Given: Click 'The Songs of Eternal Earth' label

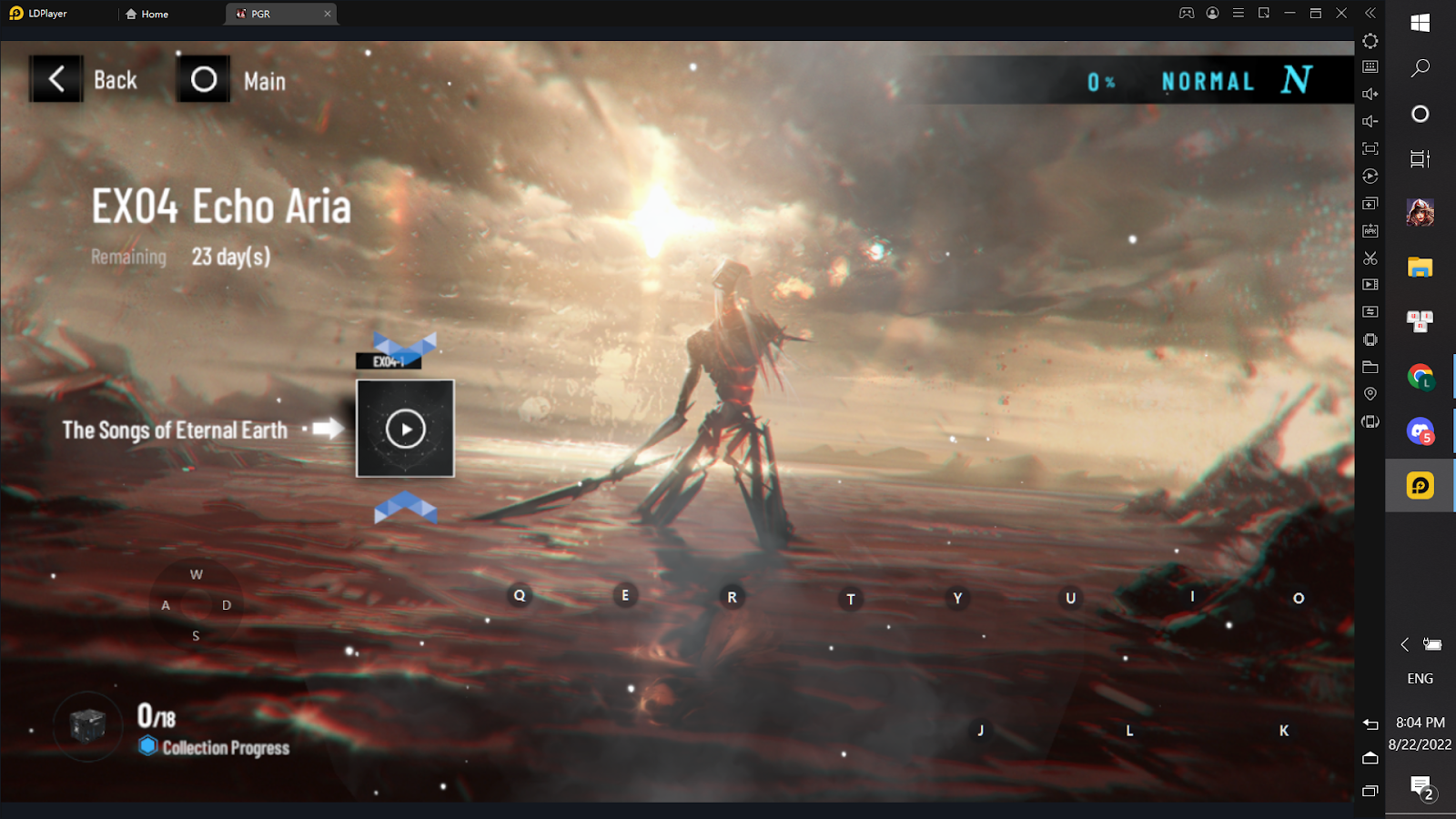Looking at the screenshot, I should (175, 430).
